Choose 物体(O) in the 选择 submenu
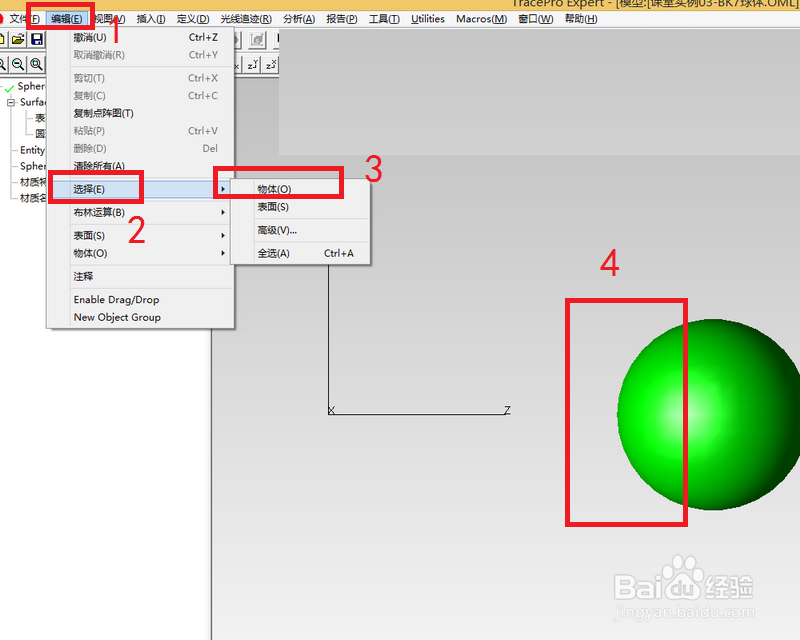The height and width of the screenshot is (640, 800). click(x=300, y=189)
